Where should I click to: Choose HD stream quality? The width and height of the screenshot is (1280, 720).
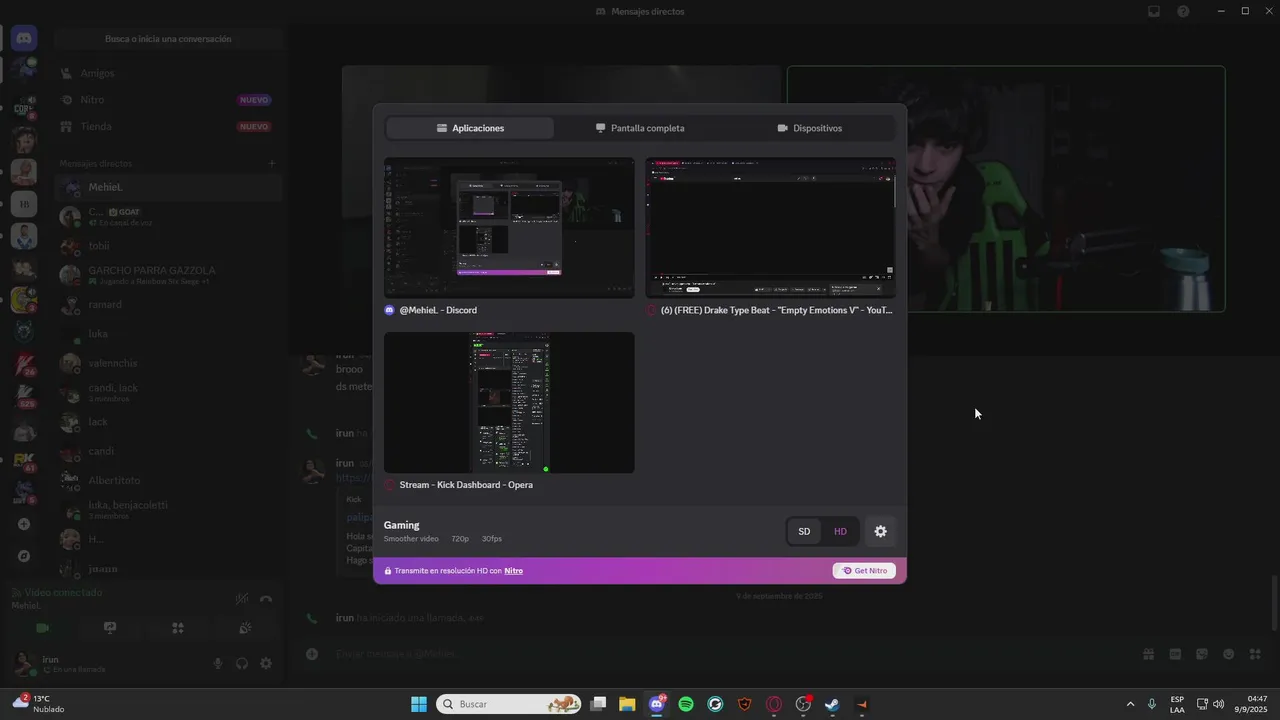840,531
